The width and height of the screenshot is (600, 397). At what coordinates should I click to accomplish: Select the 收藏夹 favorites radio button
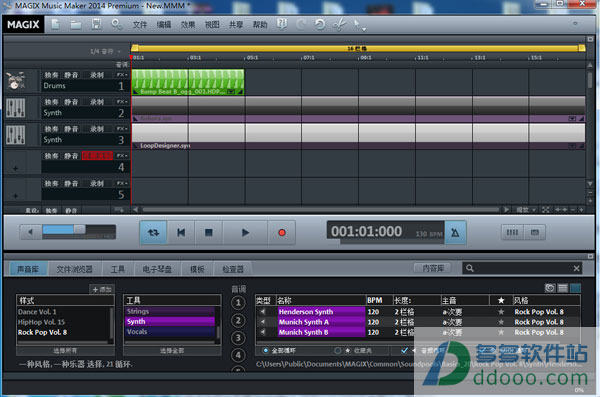[x=338, y=350]
